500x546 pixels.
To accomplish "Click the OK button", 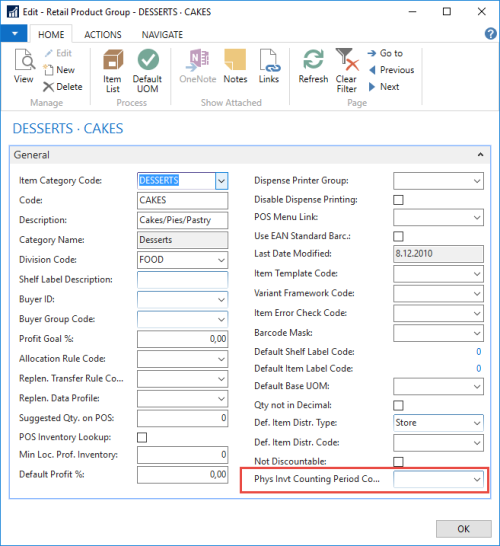I will click(463, 529).
